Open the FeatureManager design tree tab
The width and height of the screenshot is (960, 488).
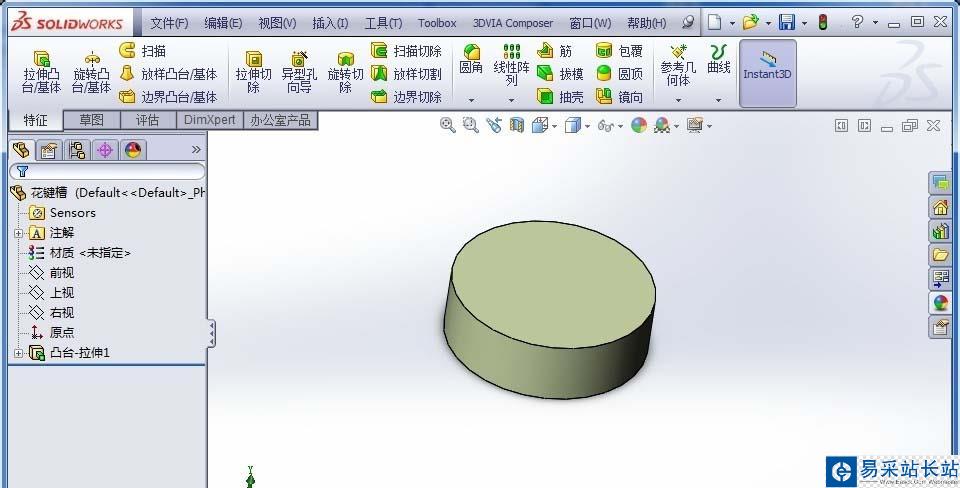coord(21,149)
